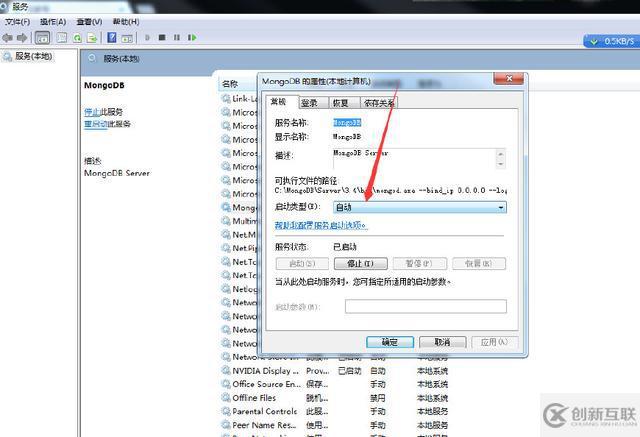640x437 pixels.
Task: Click the Office Source Engine gear icon
Action: [x=226, y=384]
